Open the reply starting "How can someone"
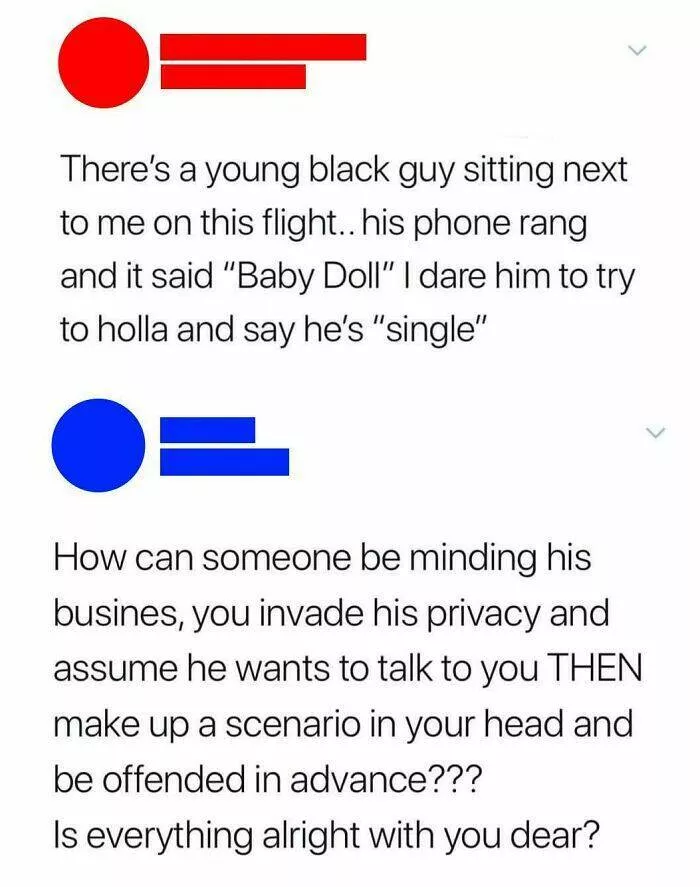 pyautogui.click(x=348, y=696)
